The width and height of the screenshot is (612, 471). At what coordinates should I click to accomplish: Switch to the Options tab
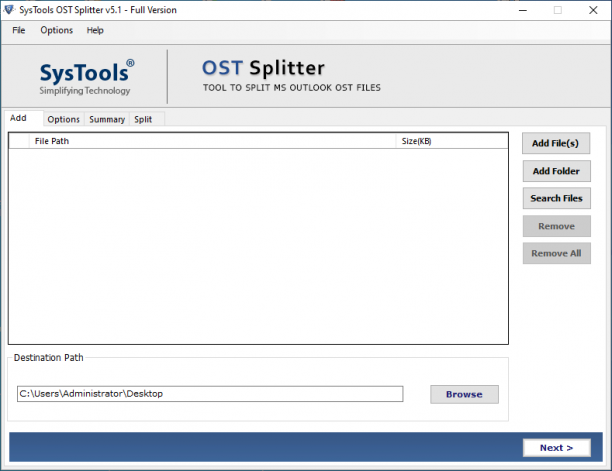coord(63,119)
